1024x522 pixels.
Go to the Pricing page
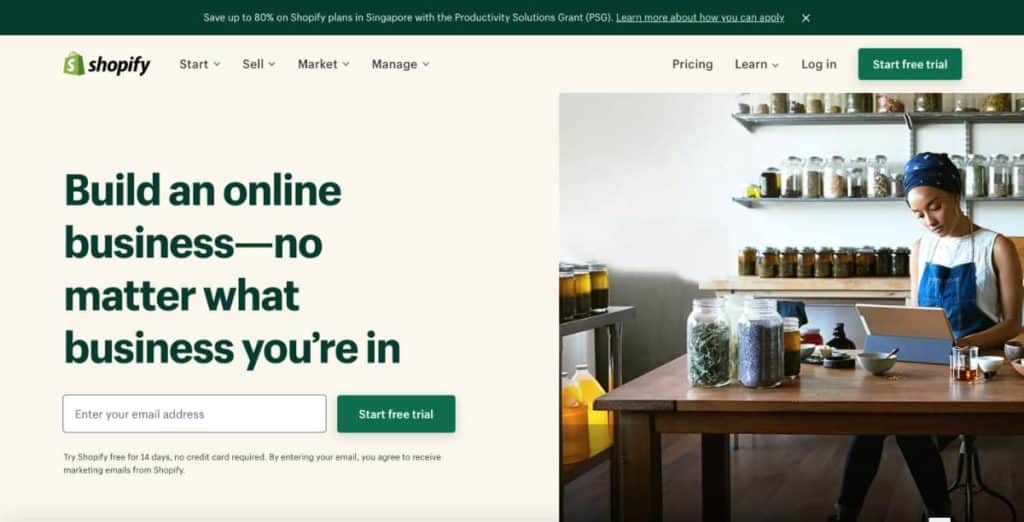click(x=692, y=64)
